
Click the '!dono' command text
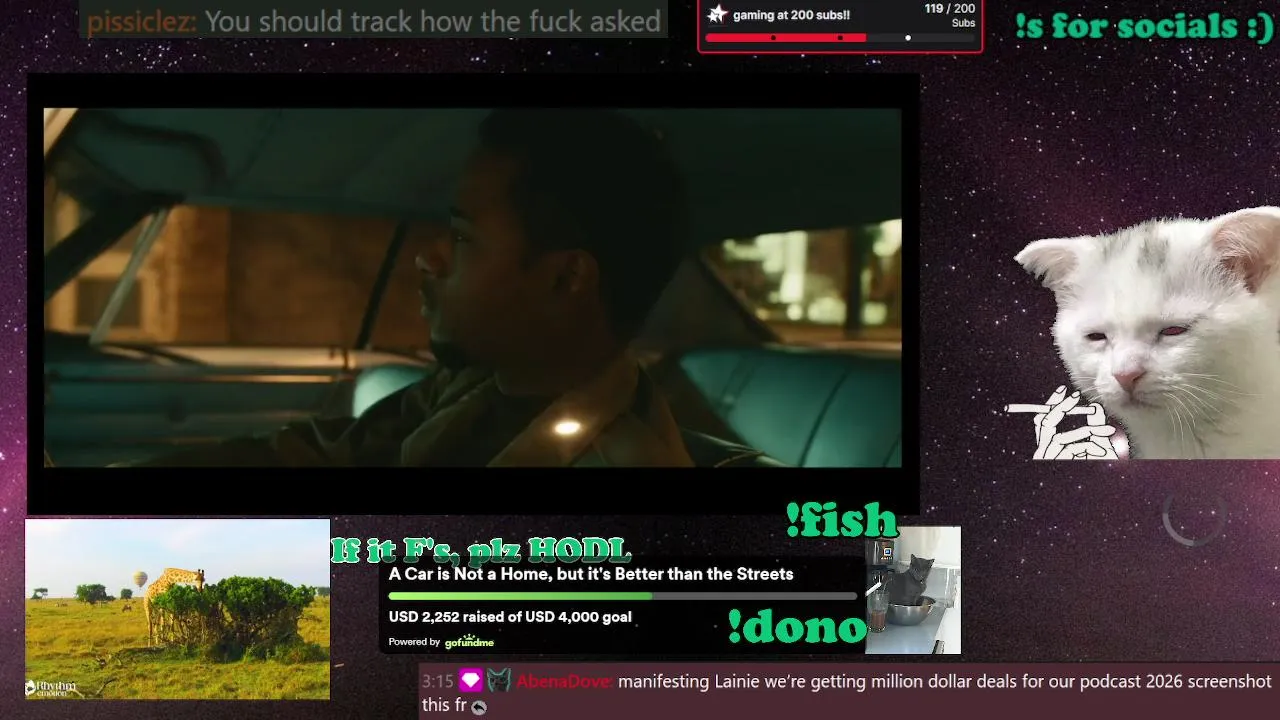point(797,626)
